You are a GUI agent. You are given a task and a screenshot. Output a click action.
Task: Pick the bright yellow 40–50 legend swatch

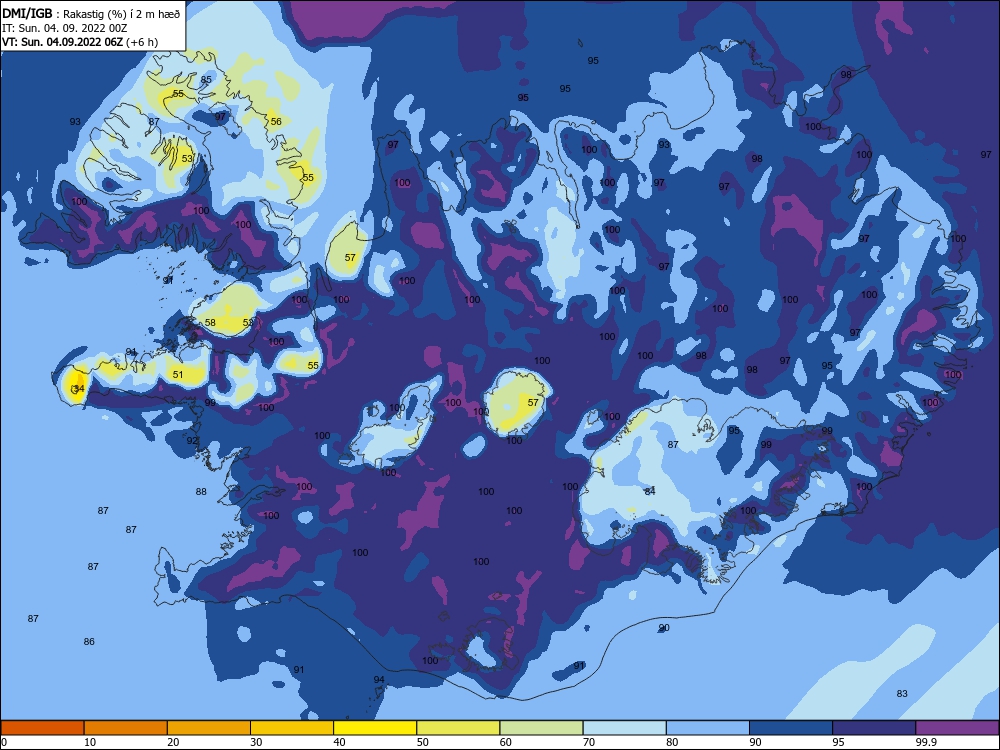pos(375,728)
